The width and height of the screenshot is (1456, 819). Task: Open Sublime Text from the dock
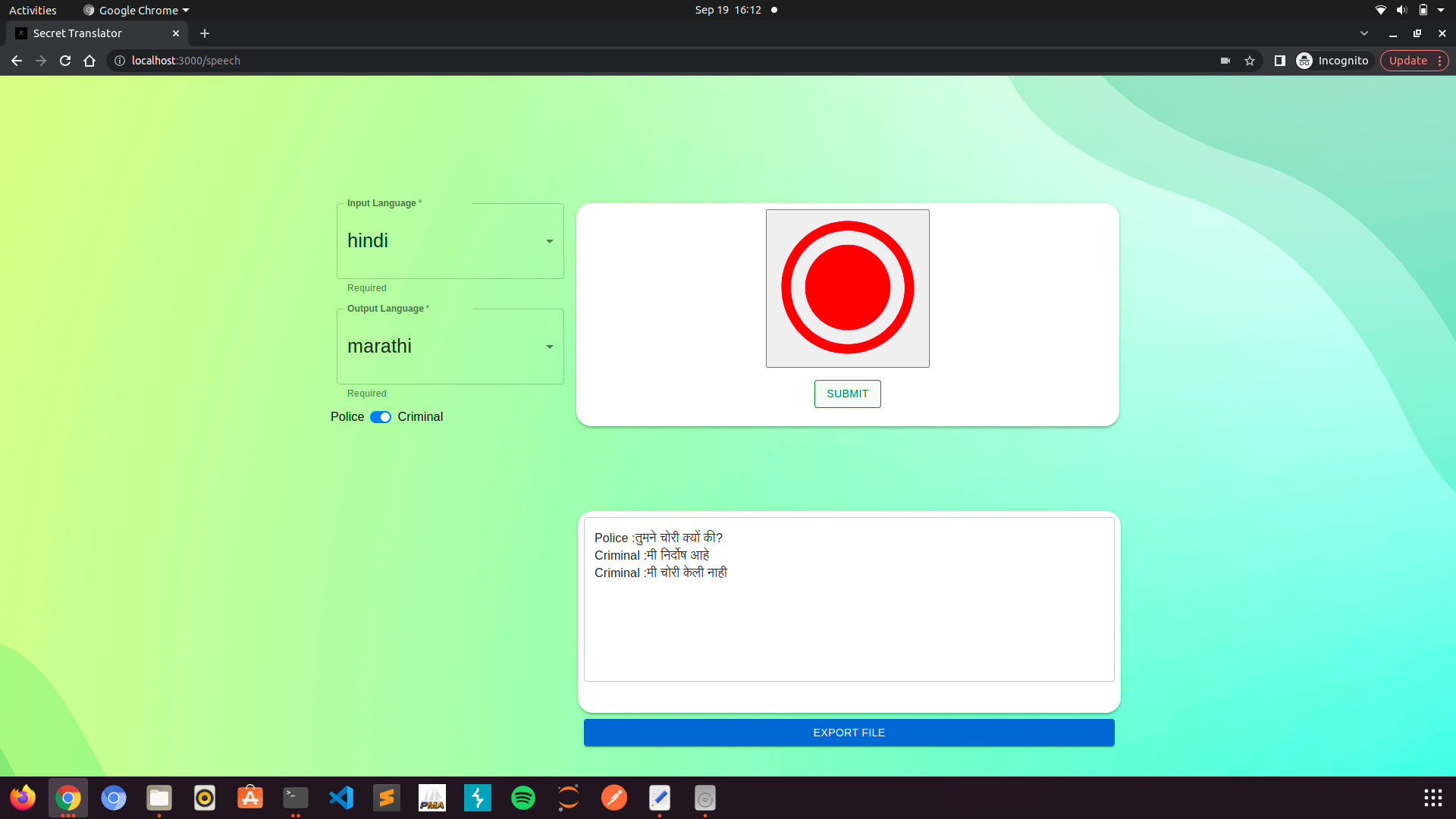tap(387, 798)
